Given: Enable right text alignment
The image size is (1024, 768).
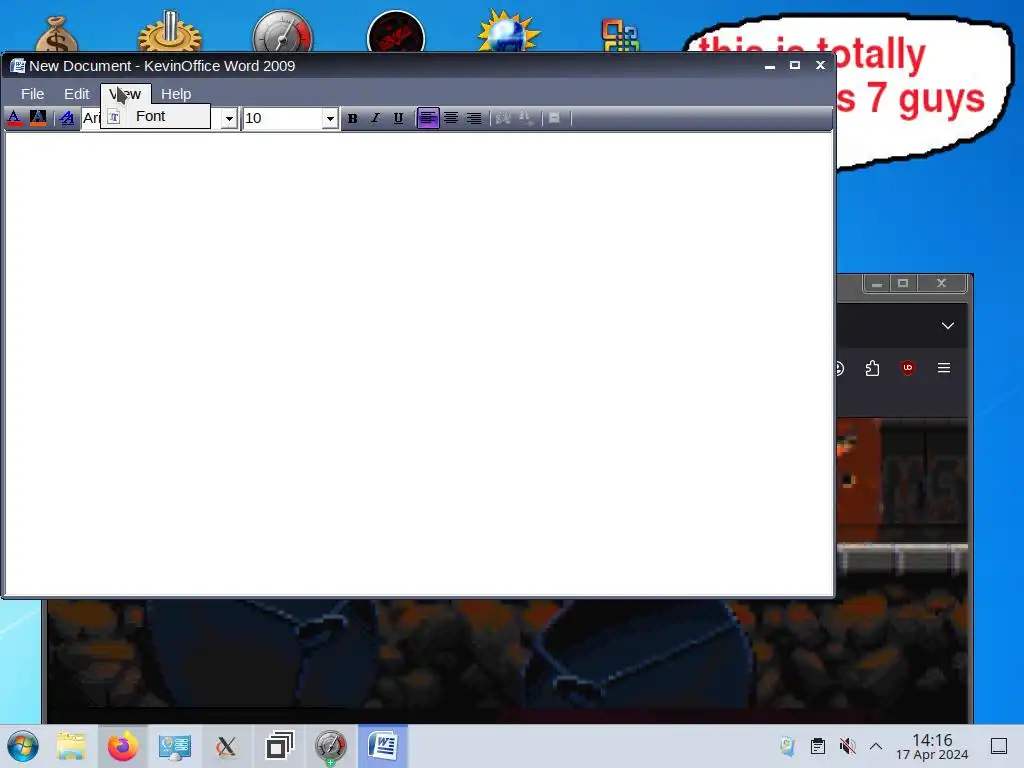Looking at the screenshot, I should point(474,118).
